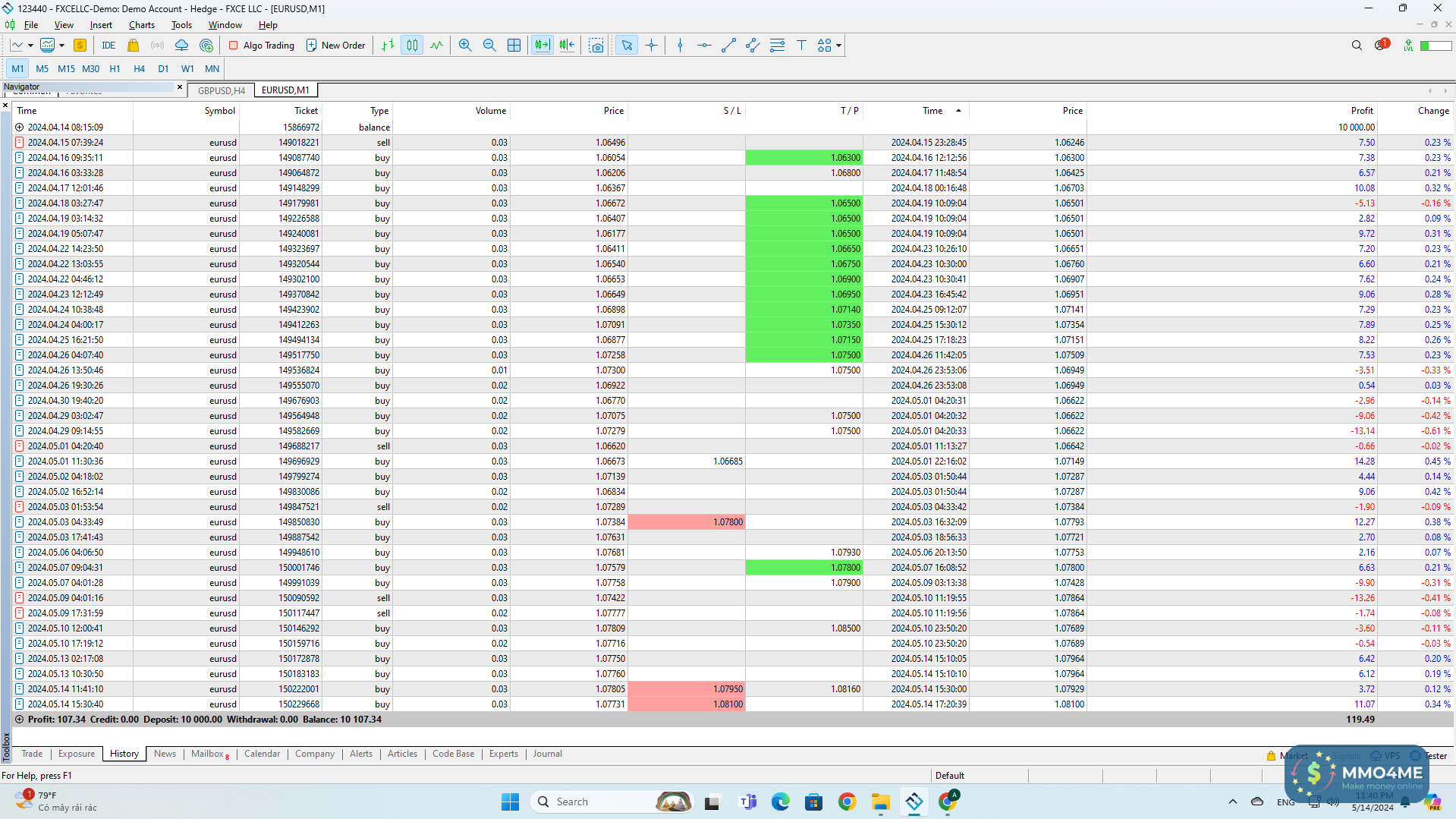Image resolution: width=1456 pixels, height=819 pixels.
Task: Pick the trendline drawing tool
Action: [728, 46]
